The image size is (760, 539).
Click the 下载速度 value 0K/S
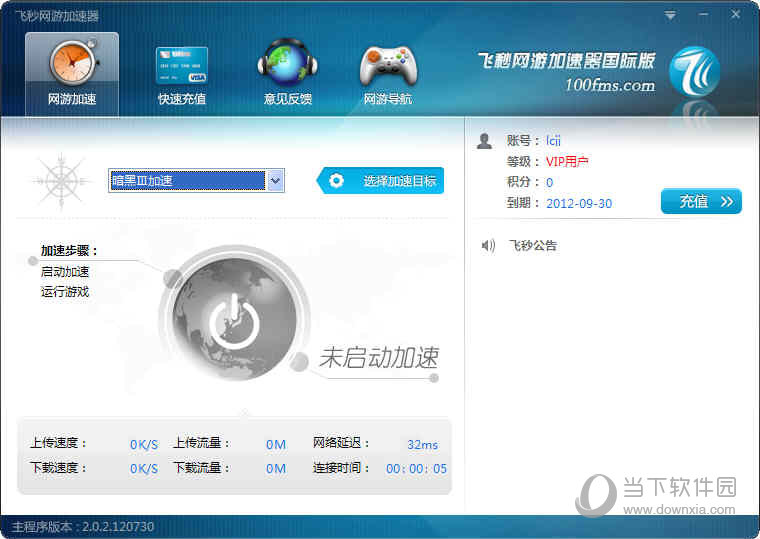pyautogui.click(x=144, y=468)
